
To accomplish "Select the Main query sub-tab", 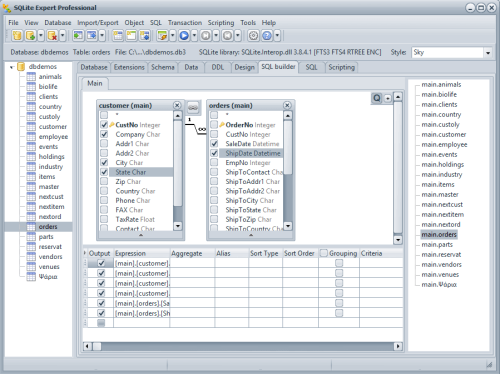I will coord(95,83).
